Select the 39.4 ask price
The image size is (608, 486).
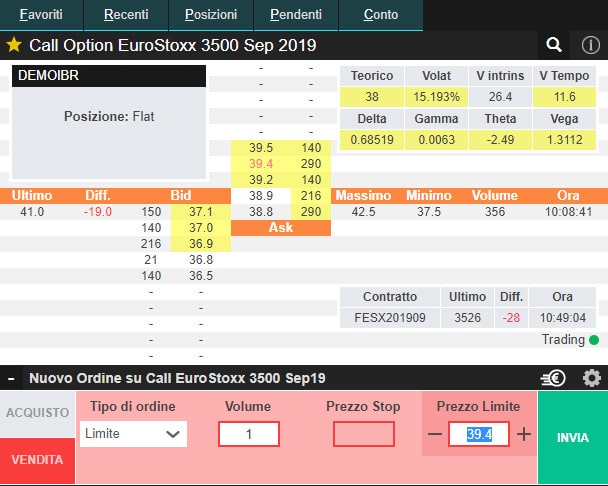click(261, 164)
